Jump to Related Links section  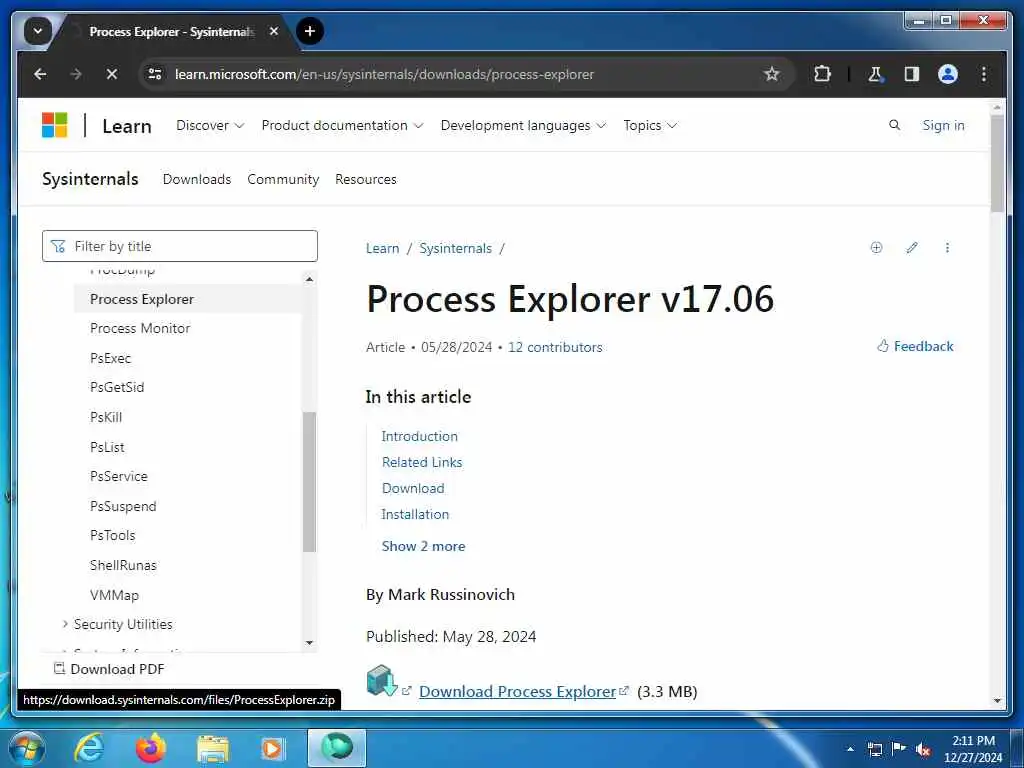click(422, 462)
